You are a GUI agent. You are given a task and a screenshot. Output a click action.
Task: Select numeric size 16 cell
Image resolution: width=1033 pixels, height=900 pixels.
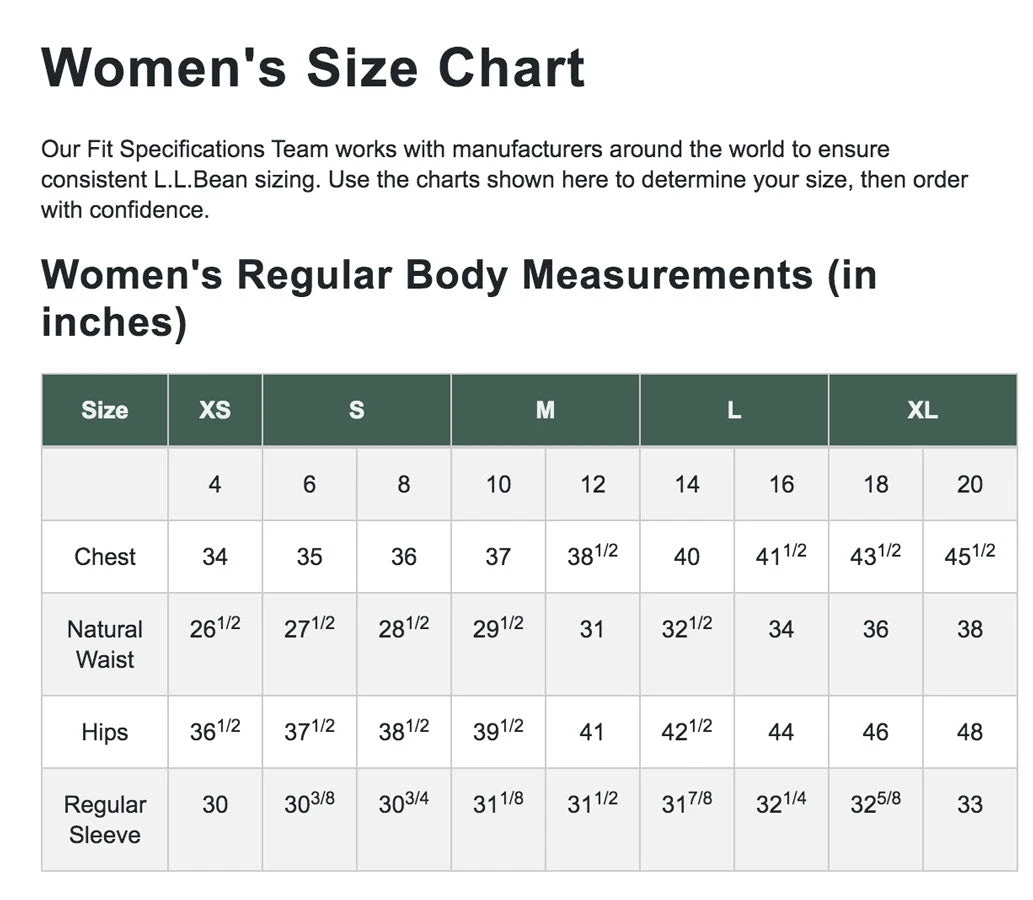pos(781,484)
